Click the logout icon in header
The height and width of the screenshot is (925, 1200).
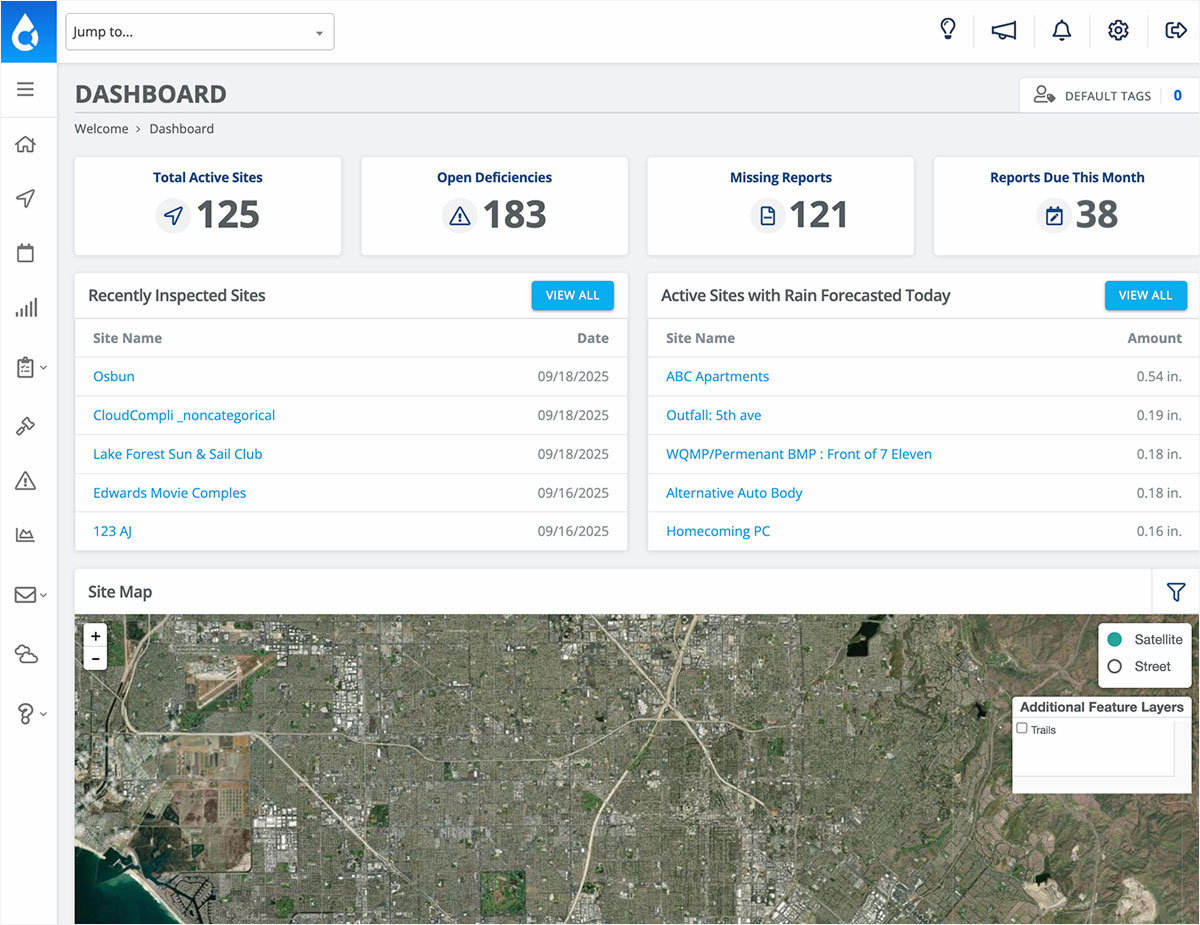click(1176, 31)
